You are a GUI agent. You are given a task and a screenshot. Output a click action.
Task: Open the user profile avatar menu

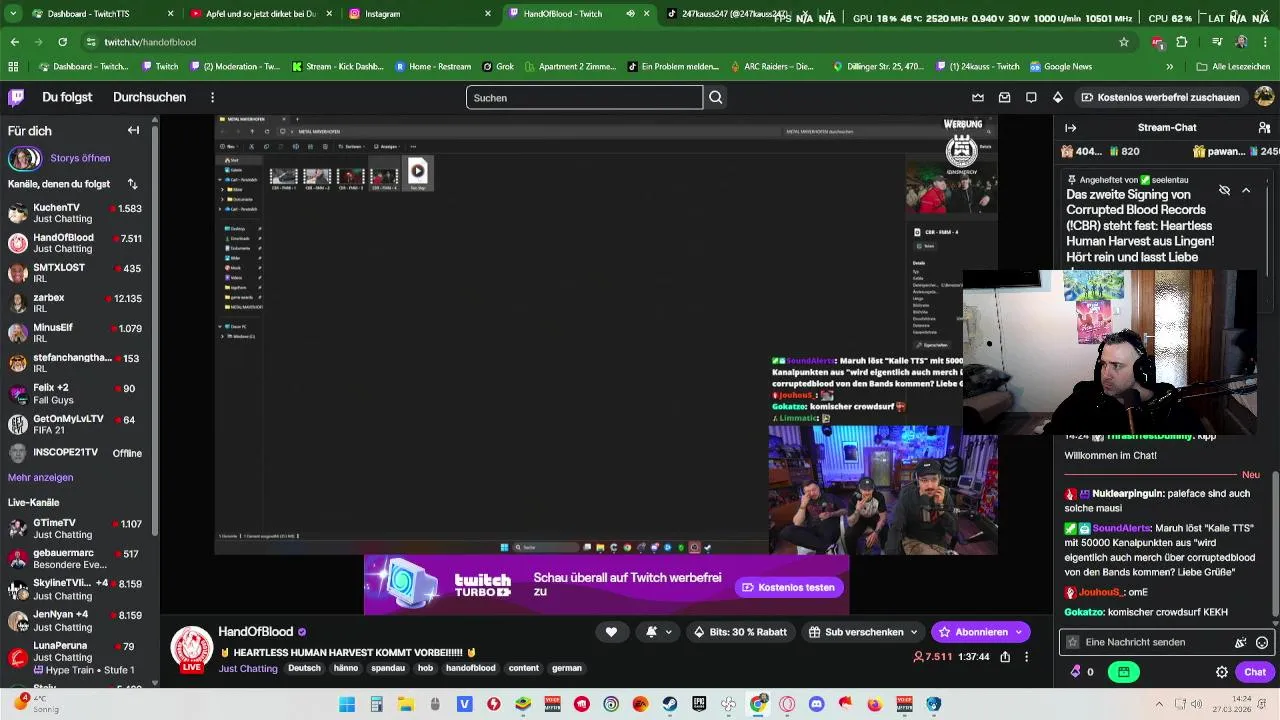pos(1264,97)
